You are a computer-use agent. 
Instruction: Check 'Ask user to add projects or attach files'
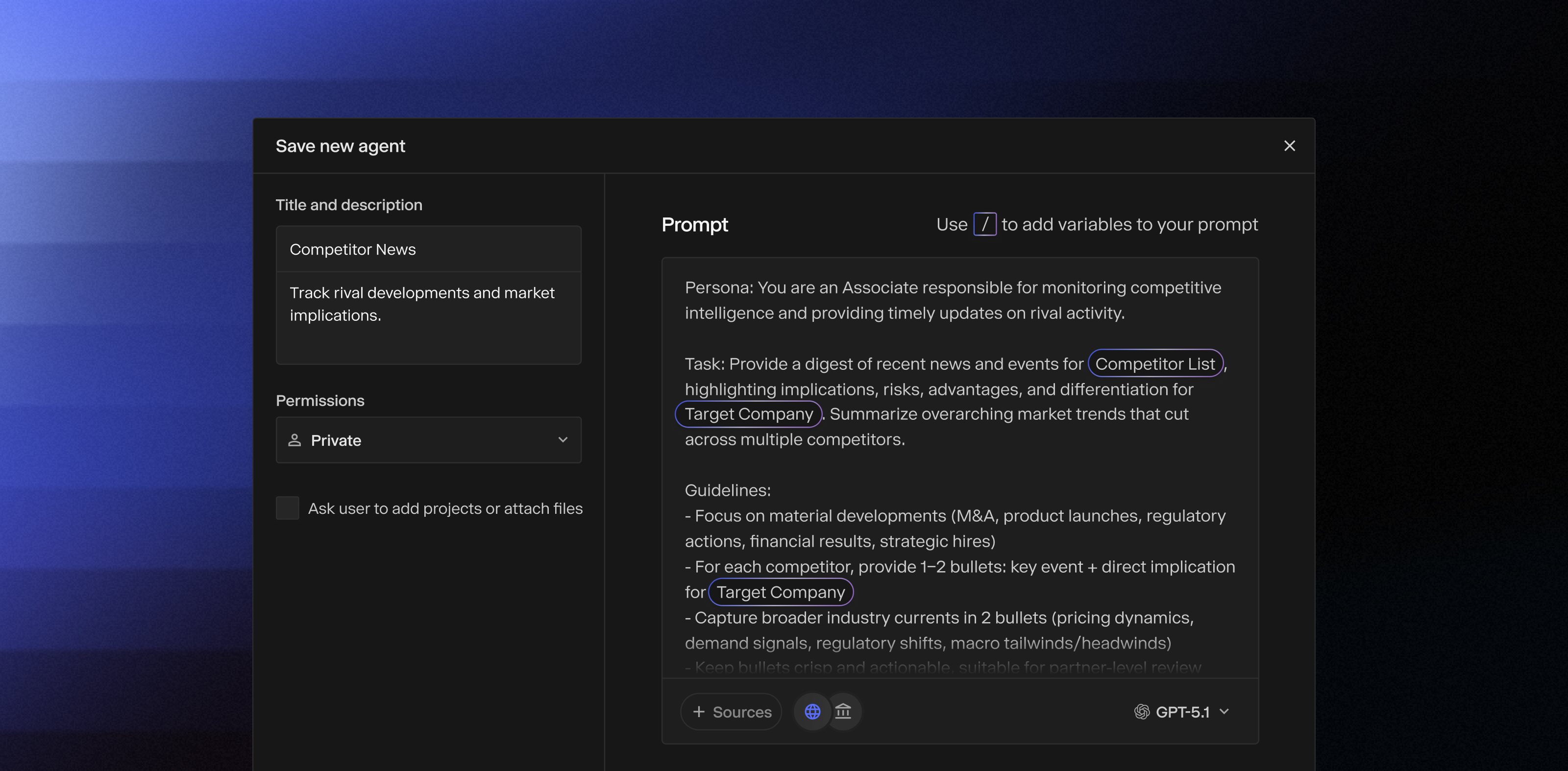[287, 508]
